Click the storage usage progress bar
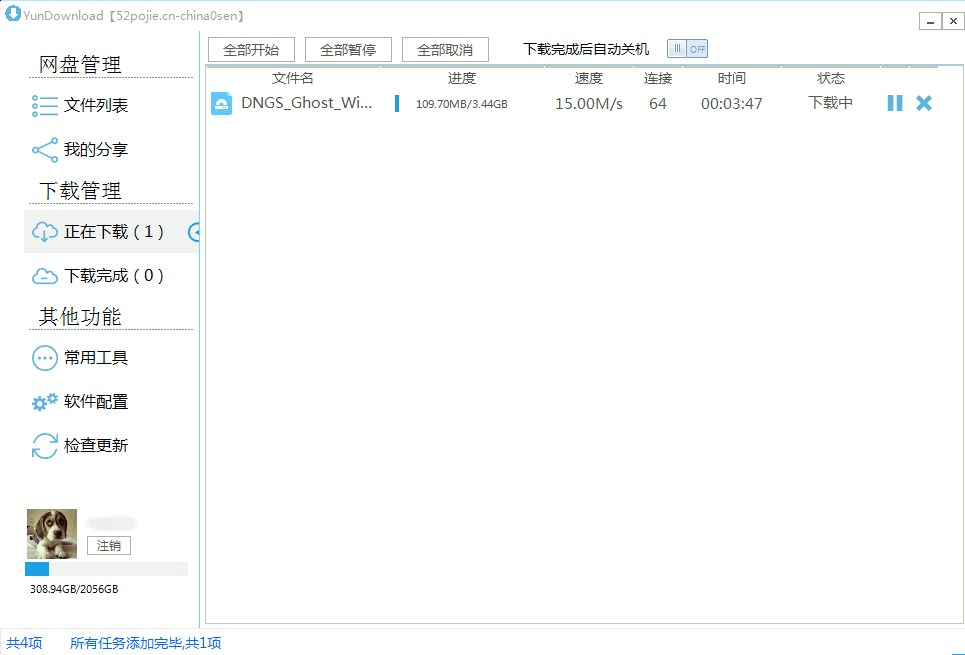Image resolution: width=965 pixels, height=655 pixels. [106, 569]
